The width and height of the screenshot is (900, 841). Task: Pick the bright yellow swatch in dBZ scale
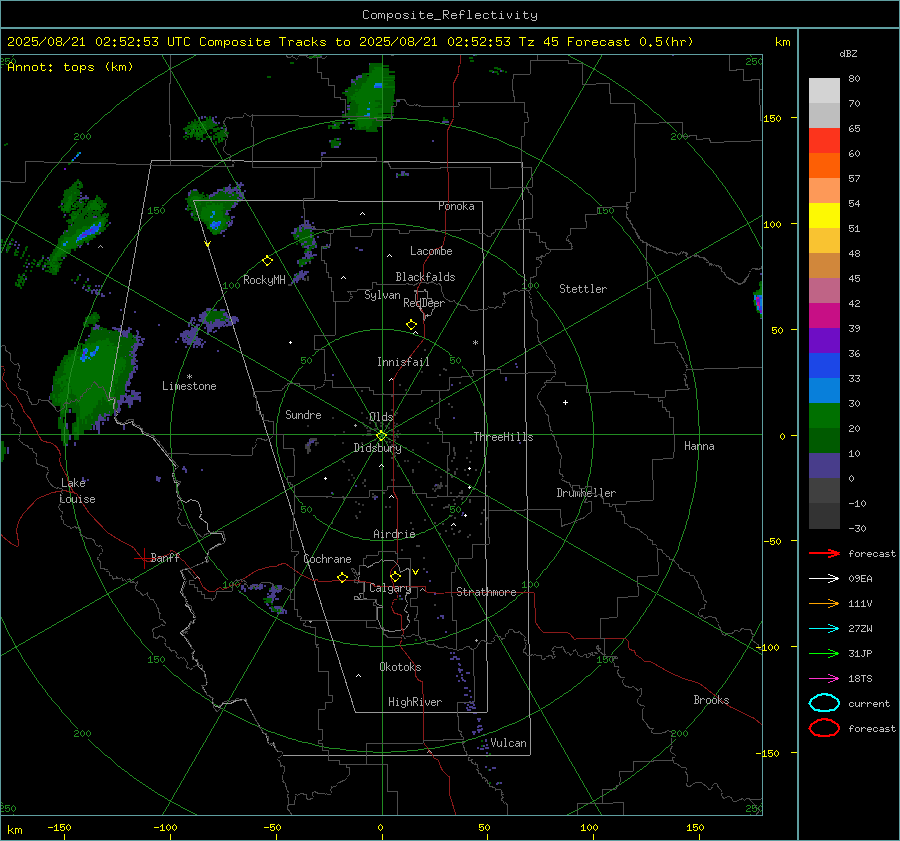[824, 216]
